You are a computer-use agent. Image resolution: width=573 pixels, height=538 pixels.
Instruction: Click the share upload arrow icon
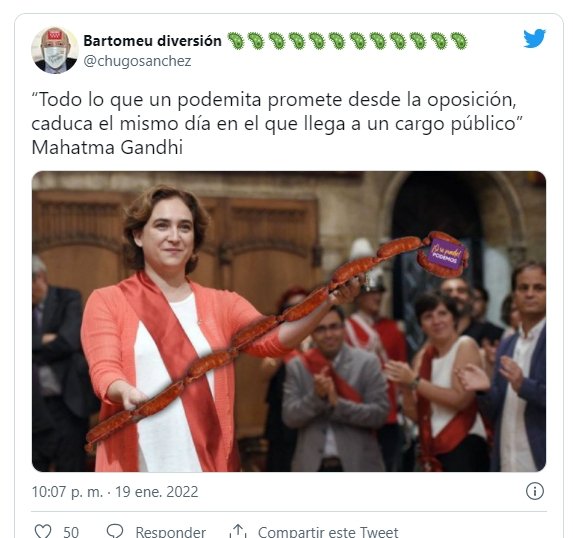238,531
